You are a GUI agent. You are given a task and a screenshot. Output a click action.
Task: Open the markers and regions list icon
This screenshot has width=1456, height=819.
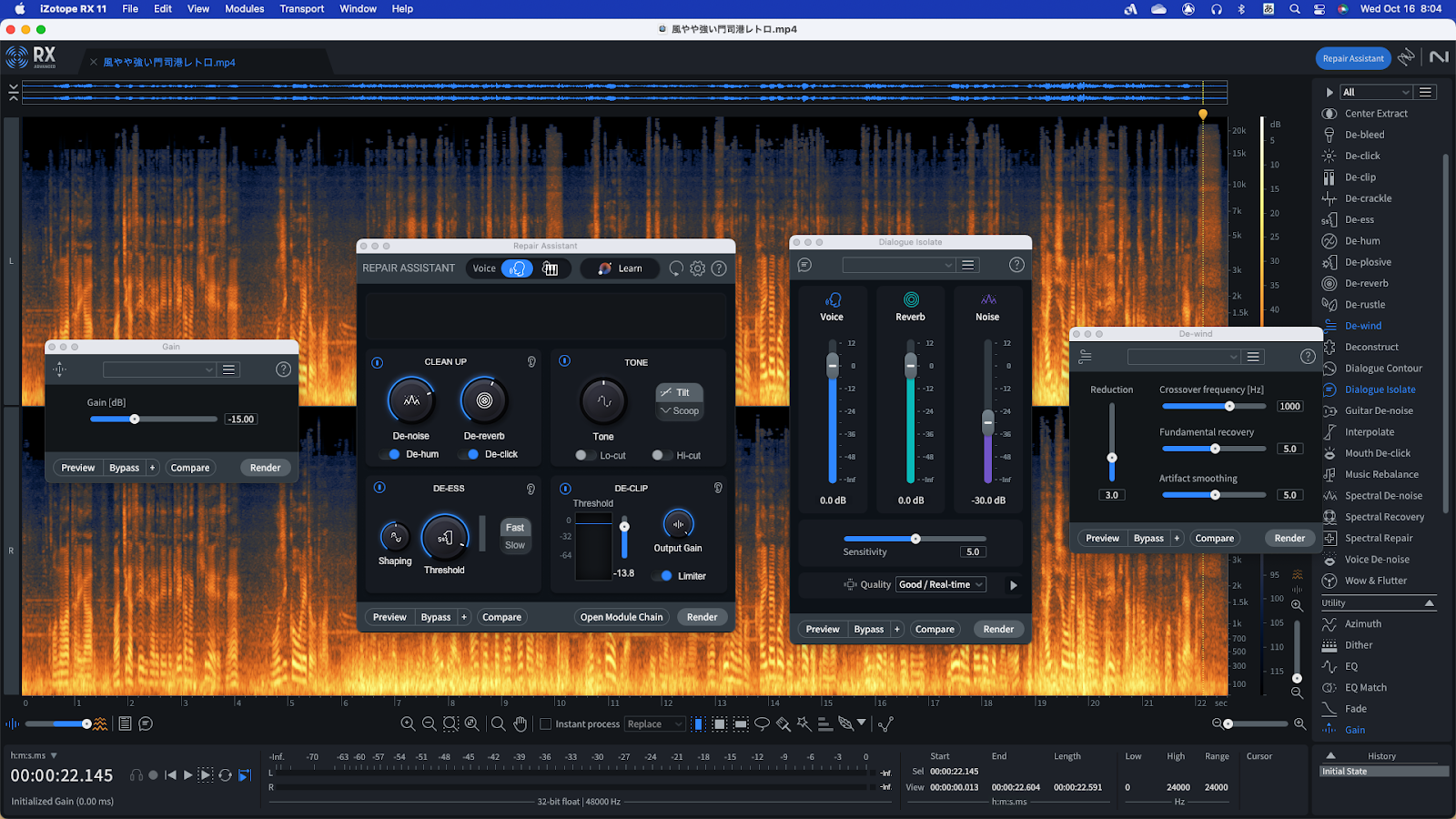[125, 724]
